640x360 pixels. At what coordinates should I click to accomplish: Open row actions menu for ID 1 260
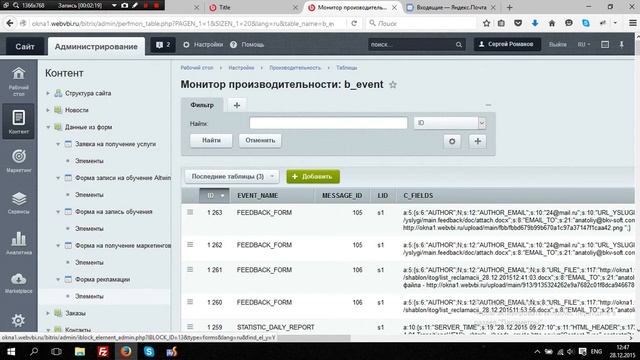point(190,302)
